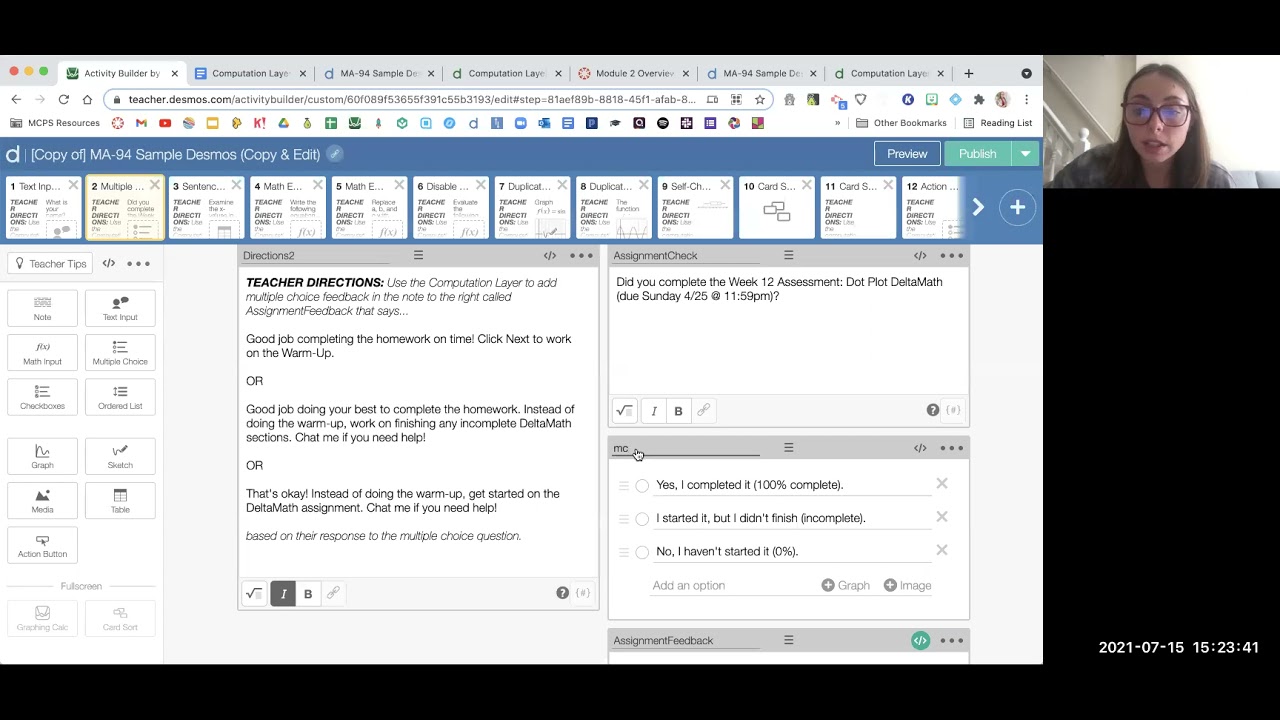Bookmark this page star icon
Image resolution: width=1280 pixels, height=720 pixels.
pyautogui.click(x=760, y=99)
